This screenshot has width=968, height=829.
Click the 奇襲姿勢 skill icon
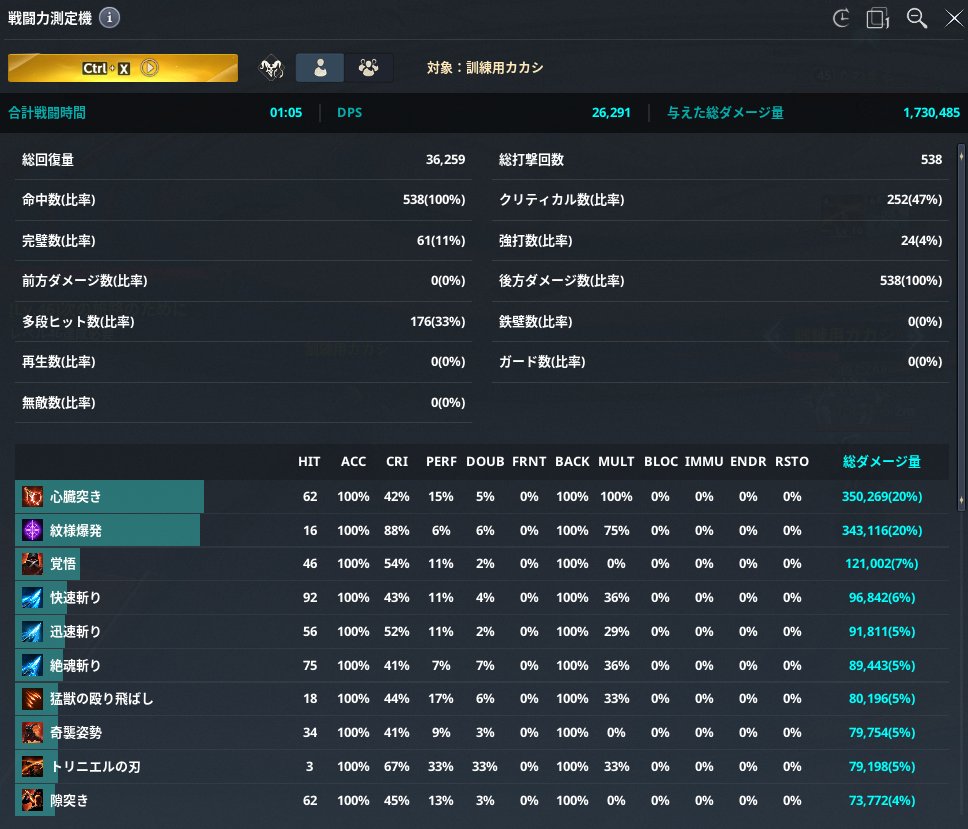point(32,733)
